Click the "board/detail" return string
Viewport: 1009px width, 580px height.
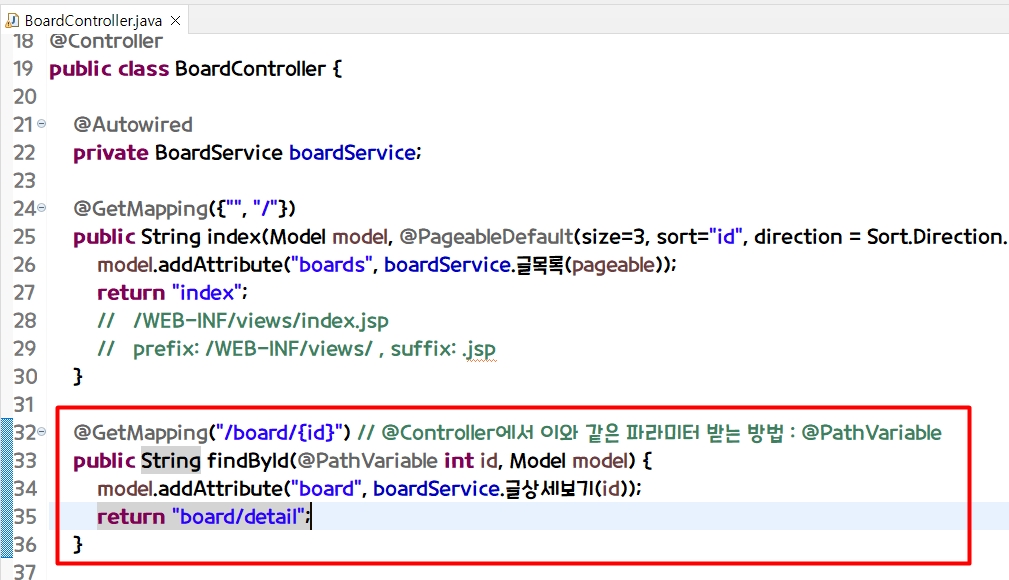point(239,516)
